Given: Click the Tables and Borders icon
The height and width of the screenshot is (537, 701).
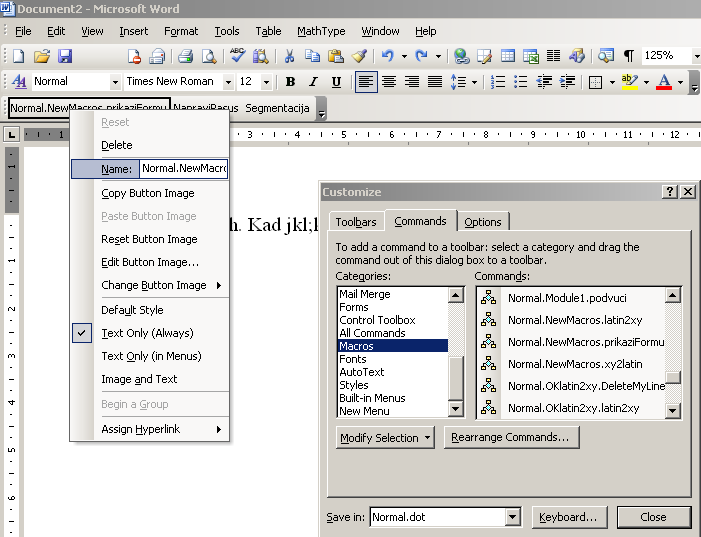Looking at the screenshot, I should 485,56.
